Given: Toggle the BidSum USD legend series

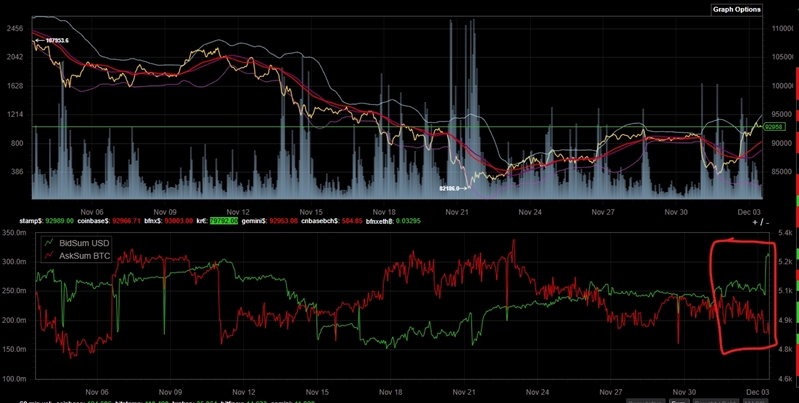Looking at the screenshot, I should point(77,243).
